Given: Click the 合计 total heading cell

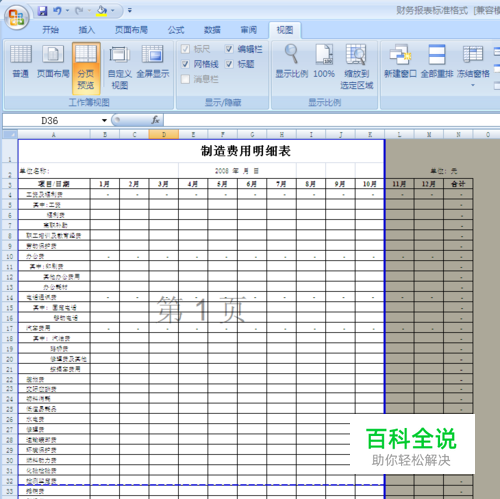Looking at the screenshot, I should pos(458,184).
